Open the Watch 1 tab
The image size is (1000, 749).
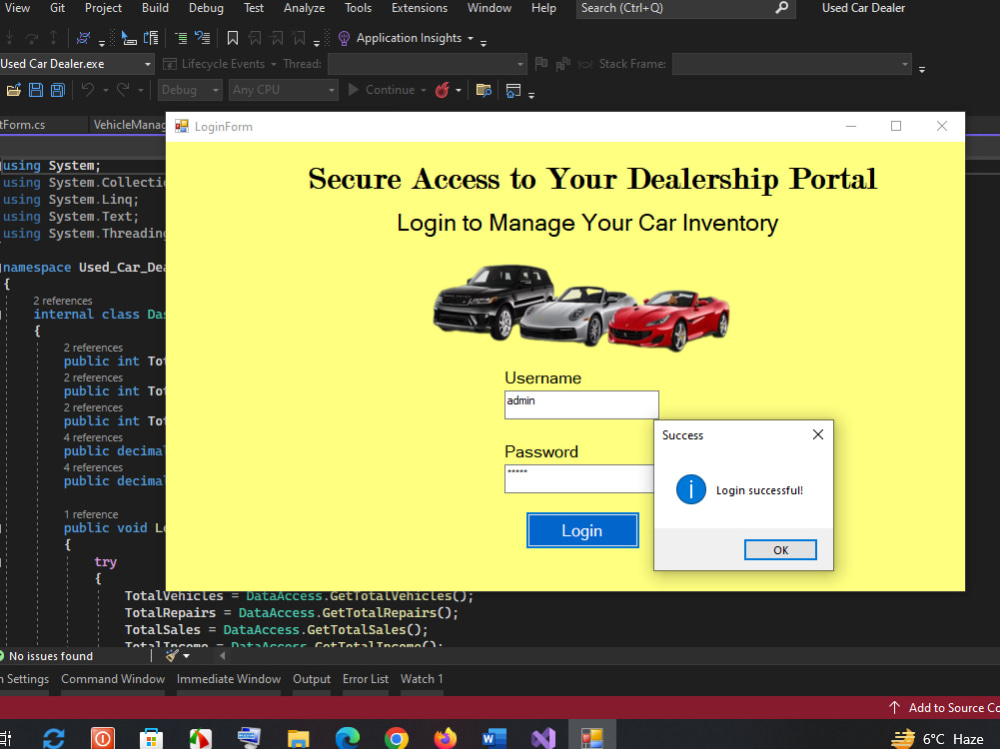pyautogui.click(x=422, y=679)
